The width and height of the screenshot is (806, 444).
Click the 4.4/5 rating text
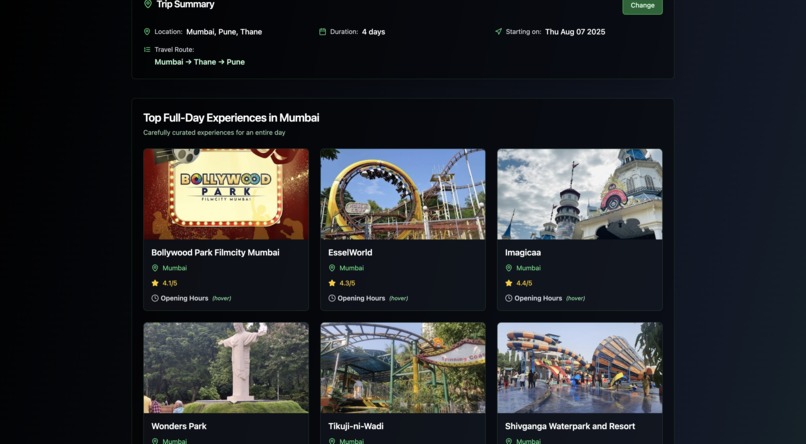524,284
